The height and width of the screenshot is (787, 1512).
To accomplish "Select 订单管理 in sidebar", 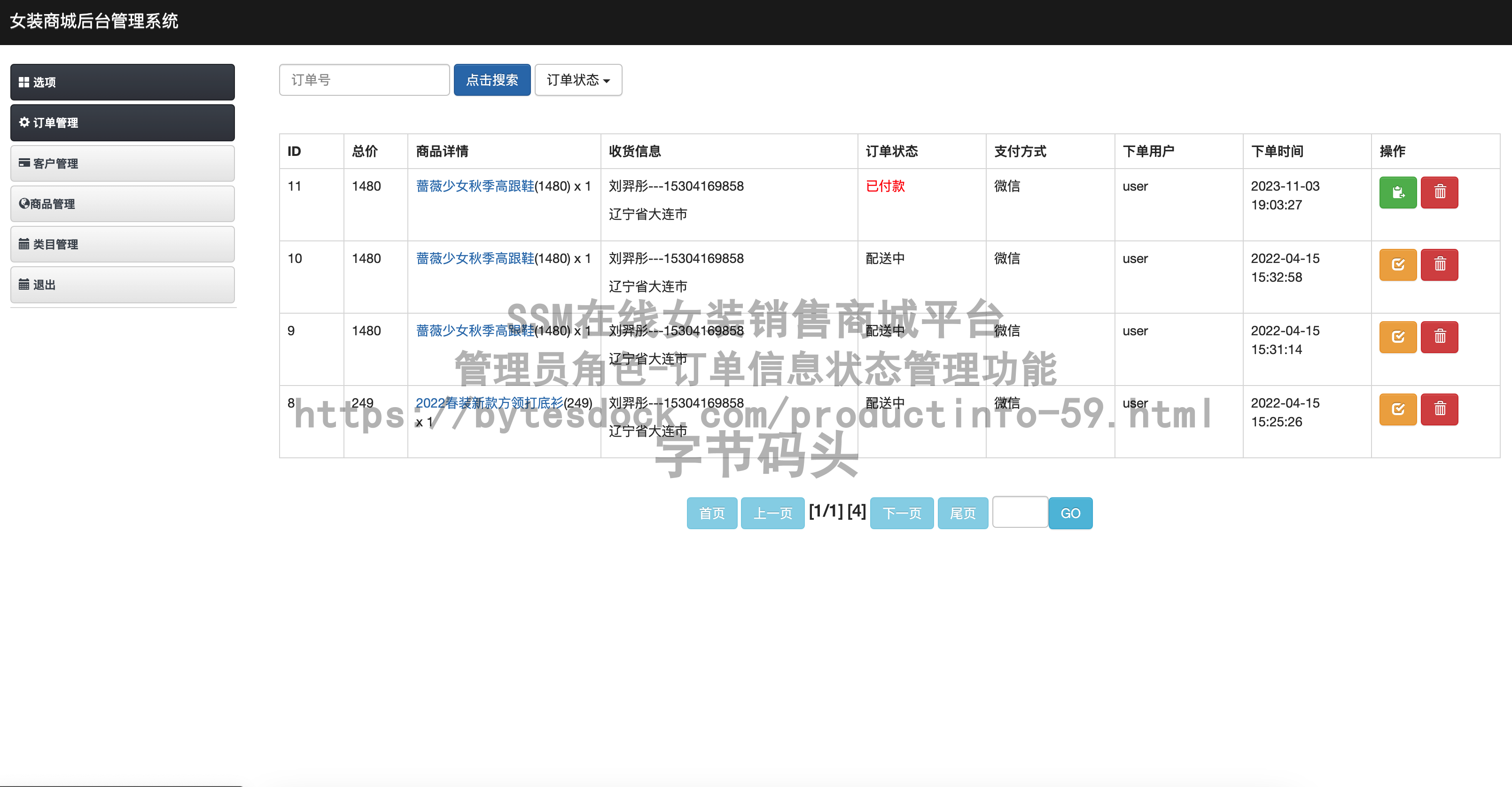I will (122, 123).
